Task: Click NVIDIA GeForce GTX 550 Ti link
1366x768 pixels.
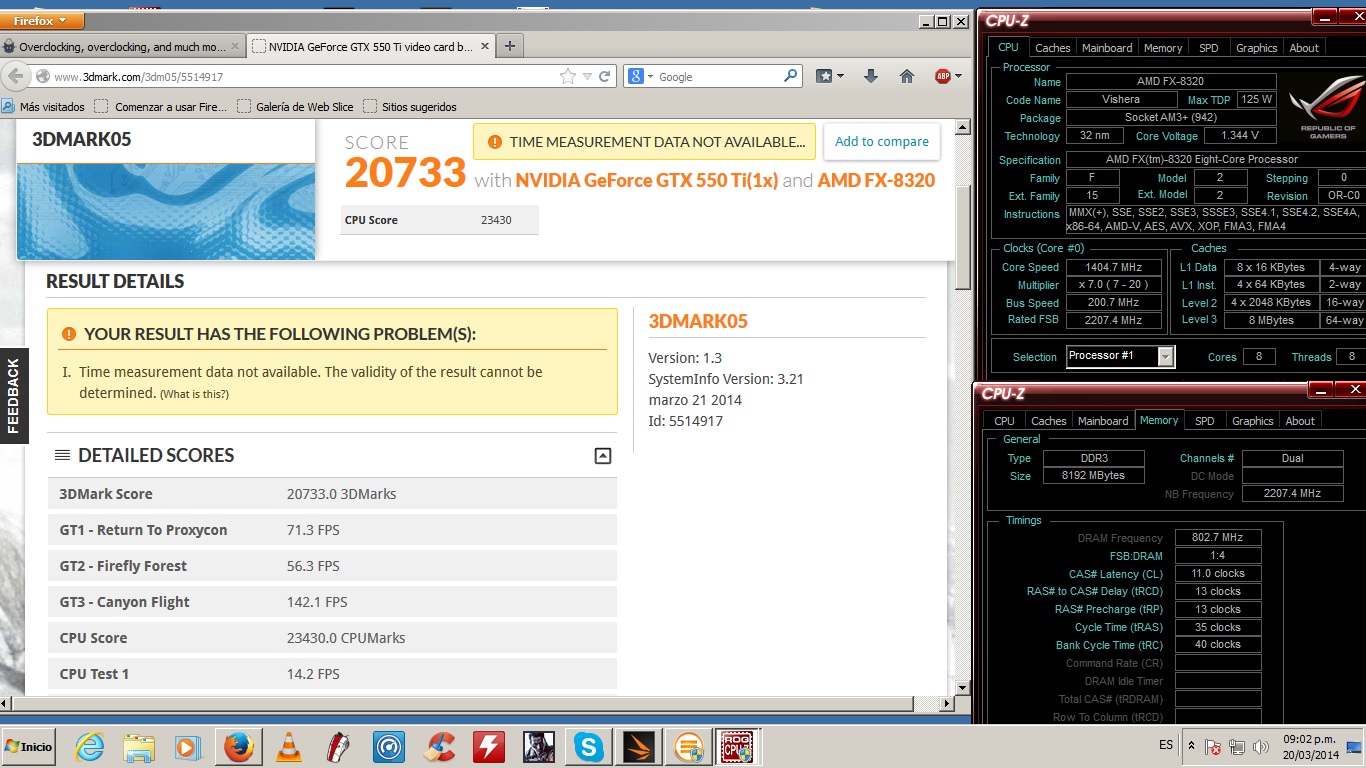Action: (x=647, y=181)
